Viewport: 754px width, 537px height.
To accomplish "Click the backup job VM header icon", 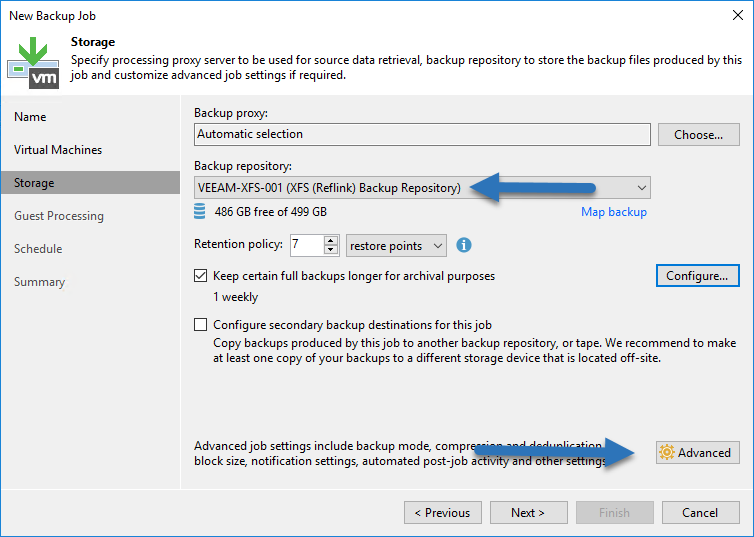I will (33, 63).
